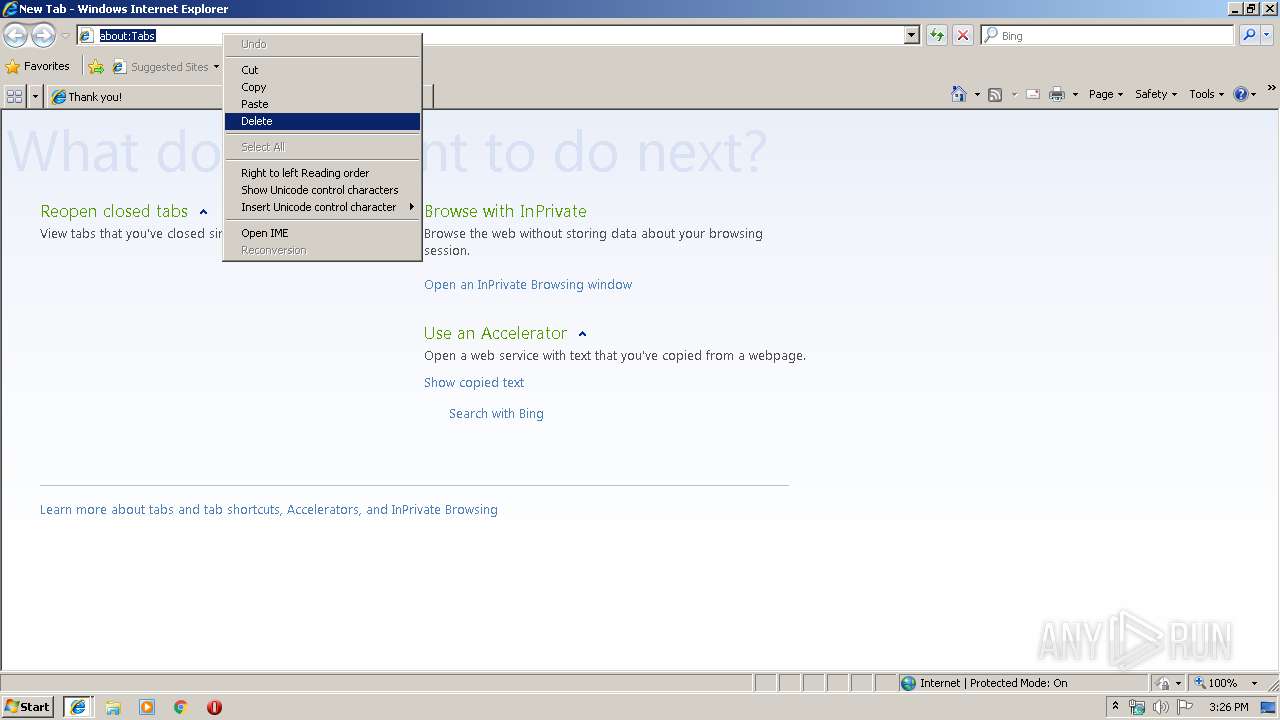Expand the Suggested Sites dropdown
Viewport: 1280px width, 720px height.
[x=216, y=67]
